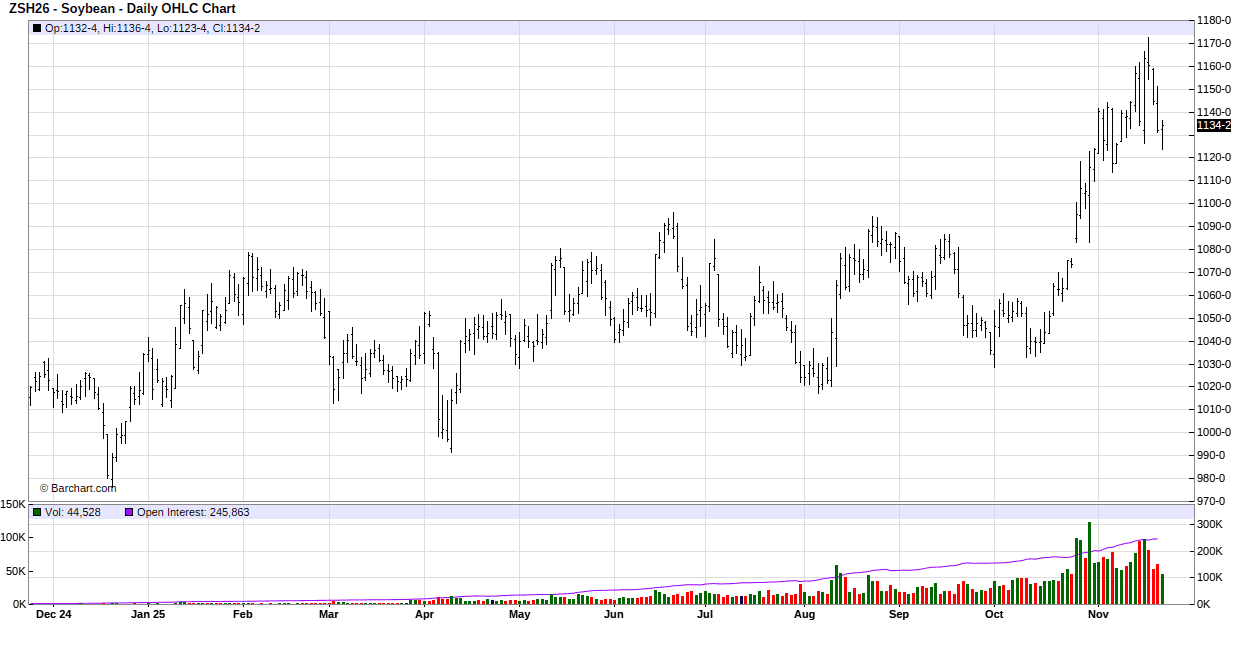The height and width of the screenshot is (645, 1236).
Task: Click the tallest green volume bar
Action: 1089,563
